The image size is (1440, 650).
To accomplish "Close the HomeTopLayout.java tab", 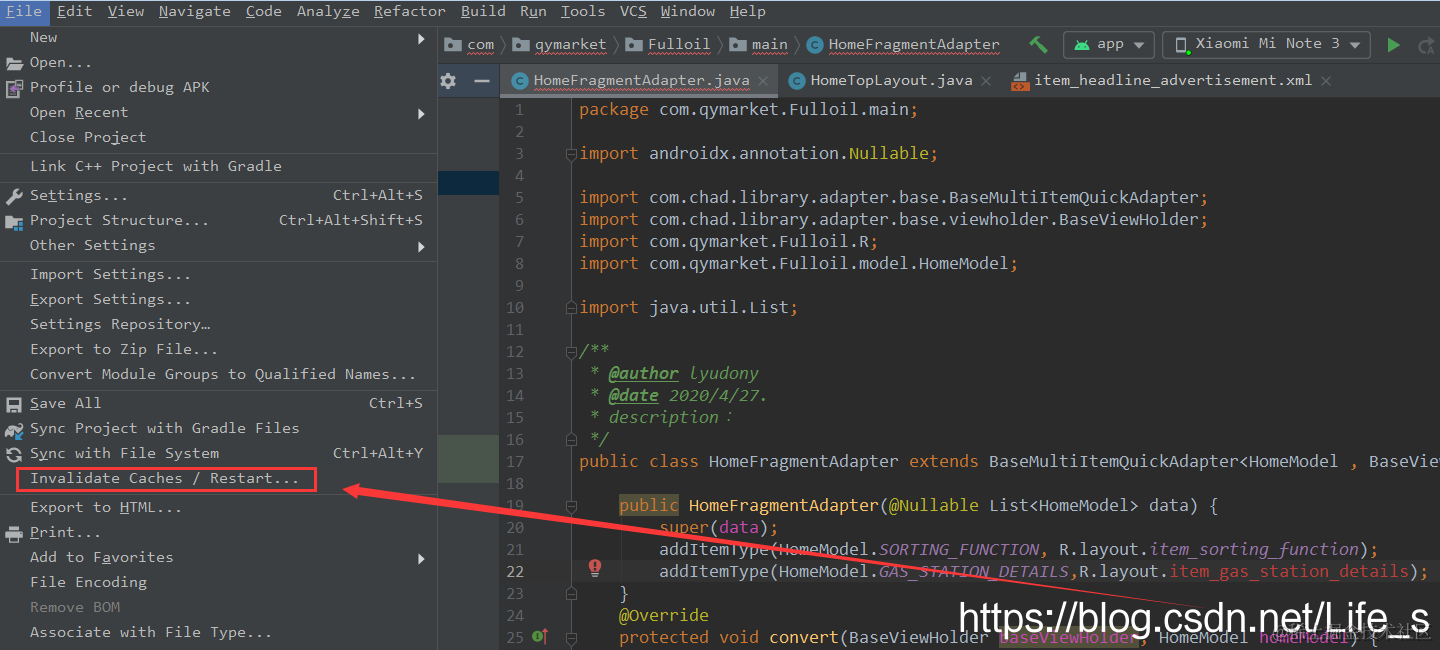I will point(986,81).
